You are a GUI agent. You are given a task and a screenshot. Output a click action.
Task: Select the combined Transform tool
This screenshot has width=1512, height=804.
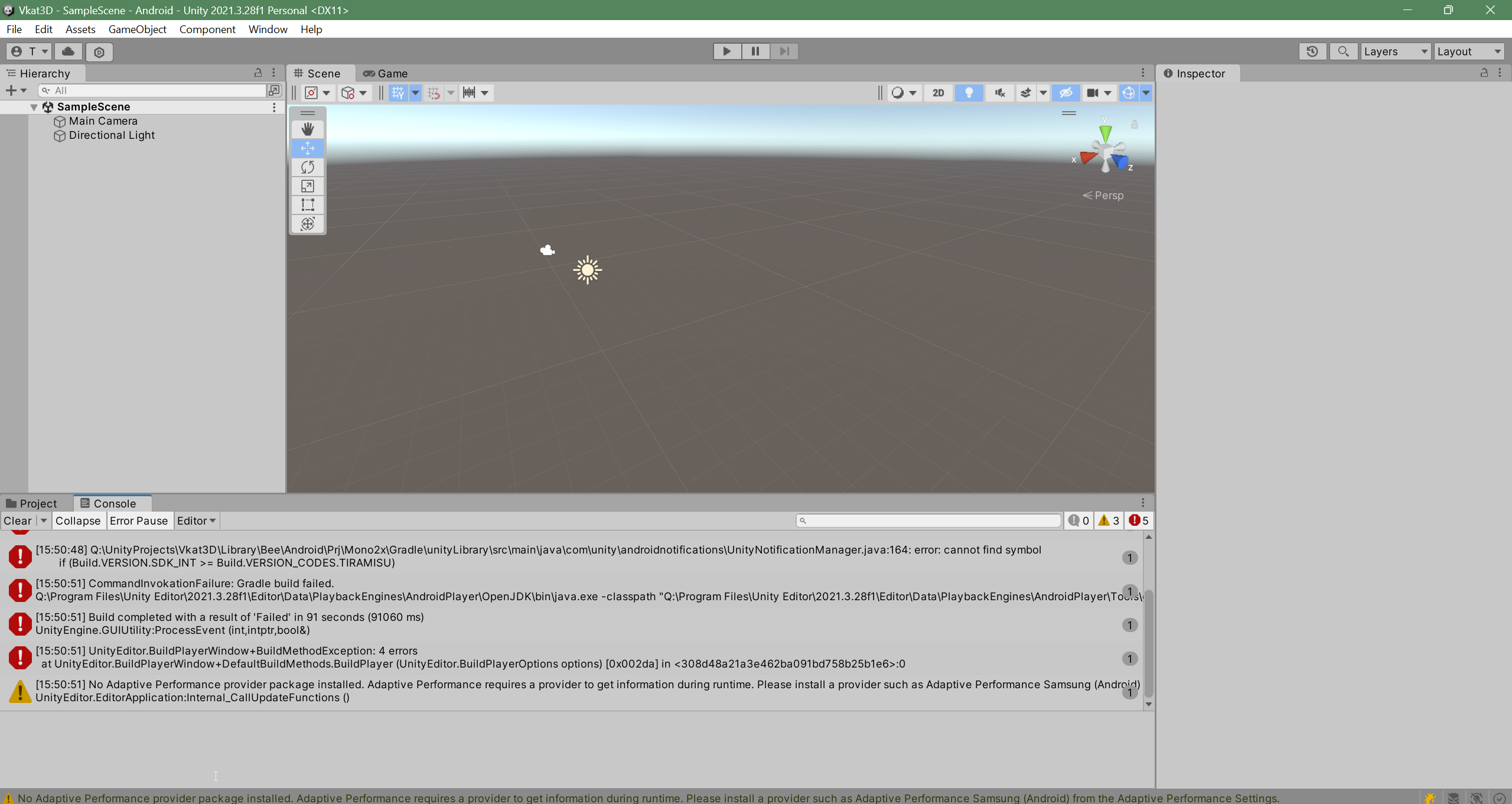click(307, 224)
